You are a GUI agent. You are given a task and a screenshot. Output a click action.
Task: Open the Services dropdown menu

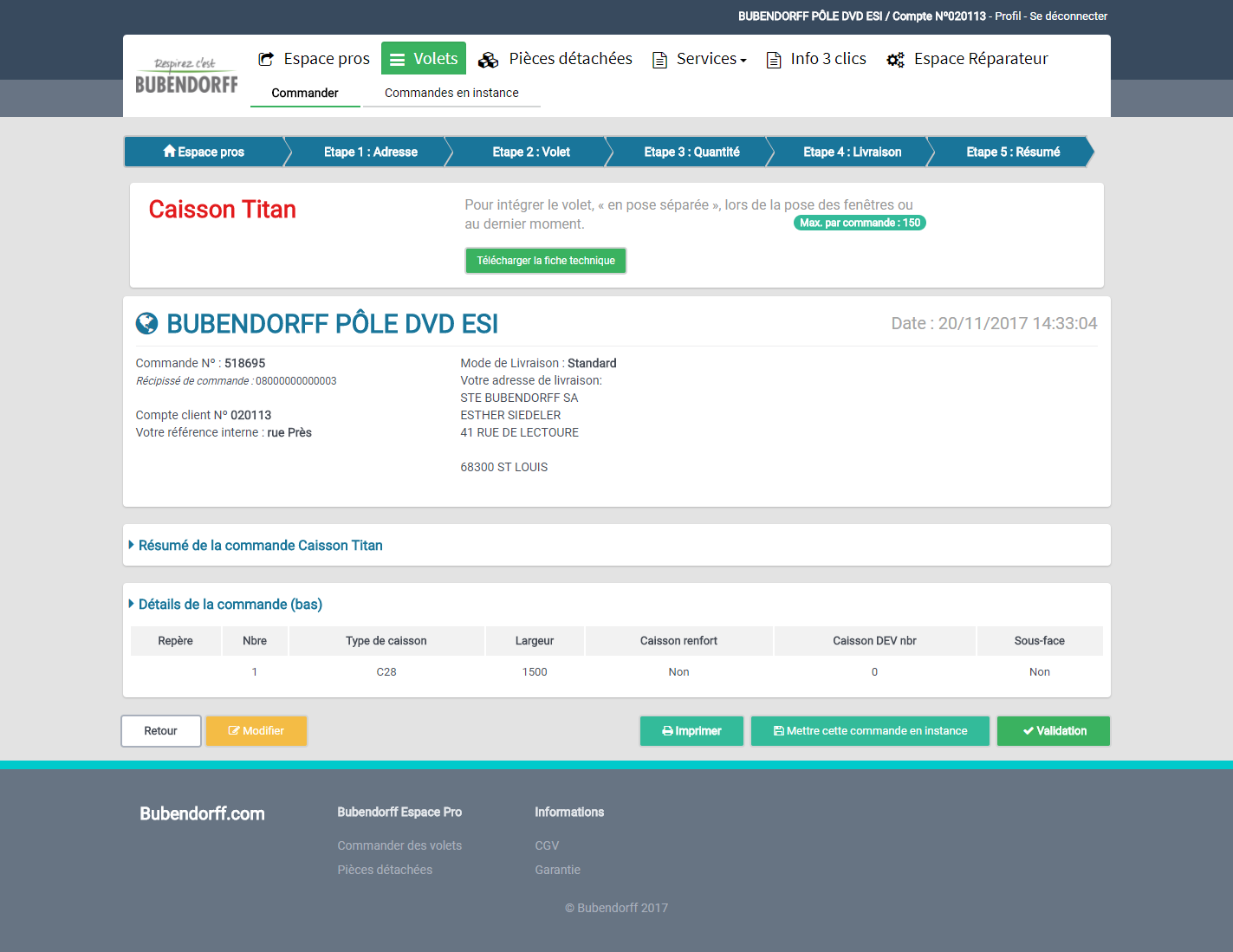(x=711, y=59)
